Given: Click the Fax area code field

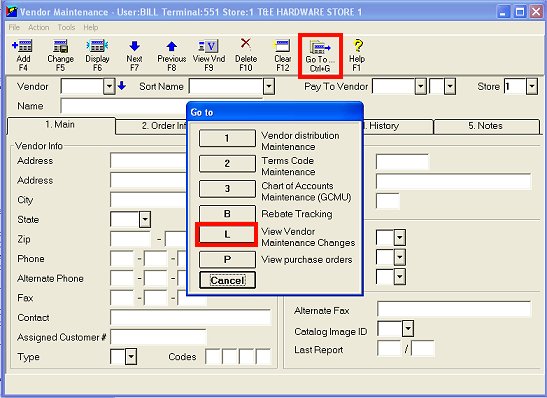Looking at the screenshot, I should tap(122, 298).
